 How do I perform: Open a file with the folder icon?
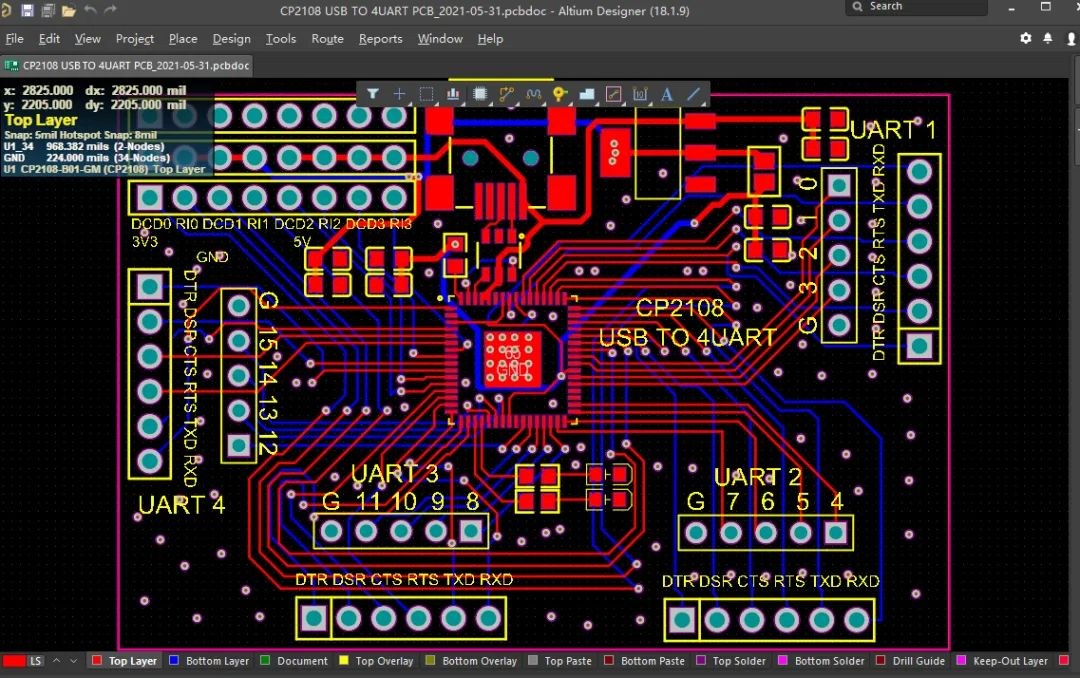(69, 10)
